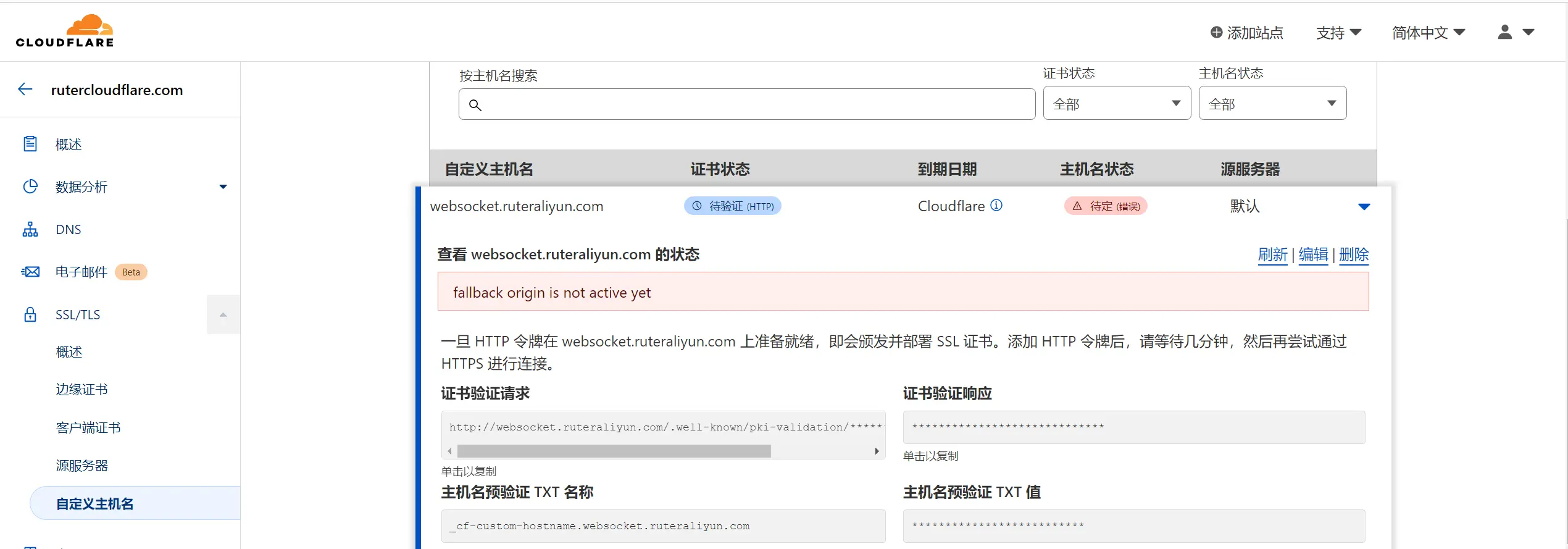Click the SSL/TLS padlock icon
The width and height of the screenshot is (1568, 549).
tap(30, 314)
